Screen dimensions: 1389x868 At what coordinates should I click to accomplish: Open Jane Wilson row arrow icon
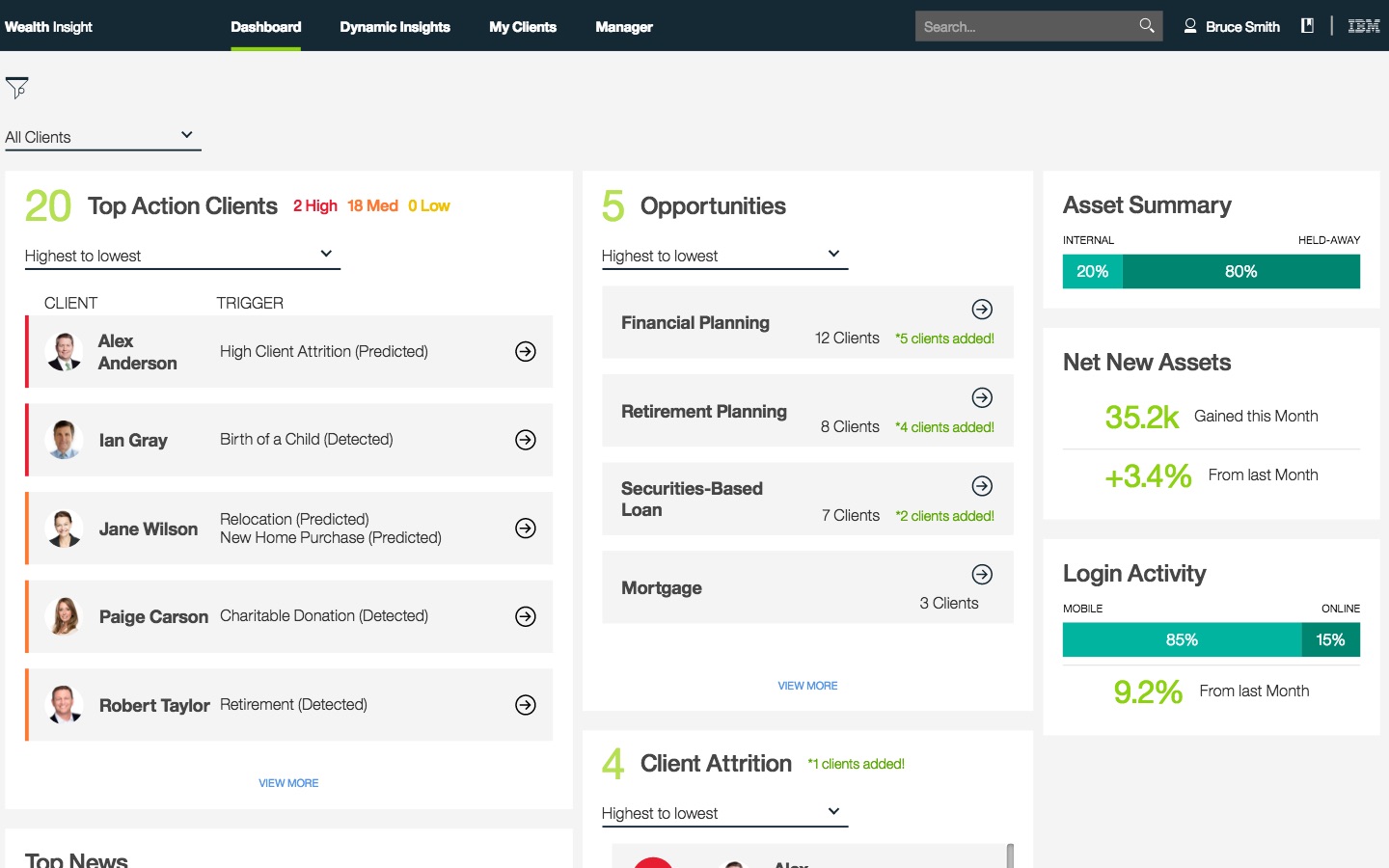(x=526, y=528)
